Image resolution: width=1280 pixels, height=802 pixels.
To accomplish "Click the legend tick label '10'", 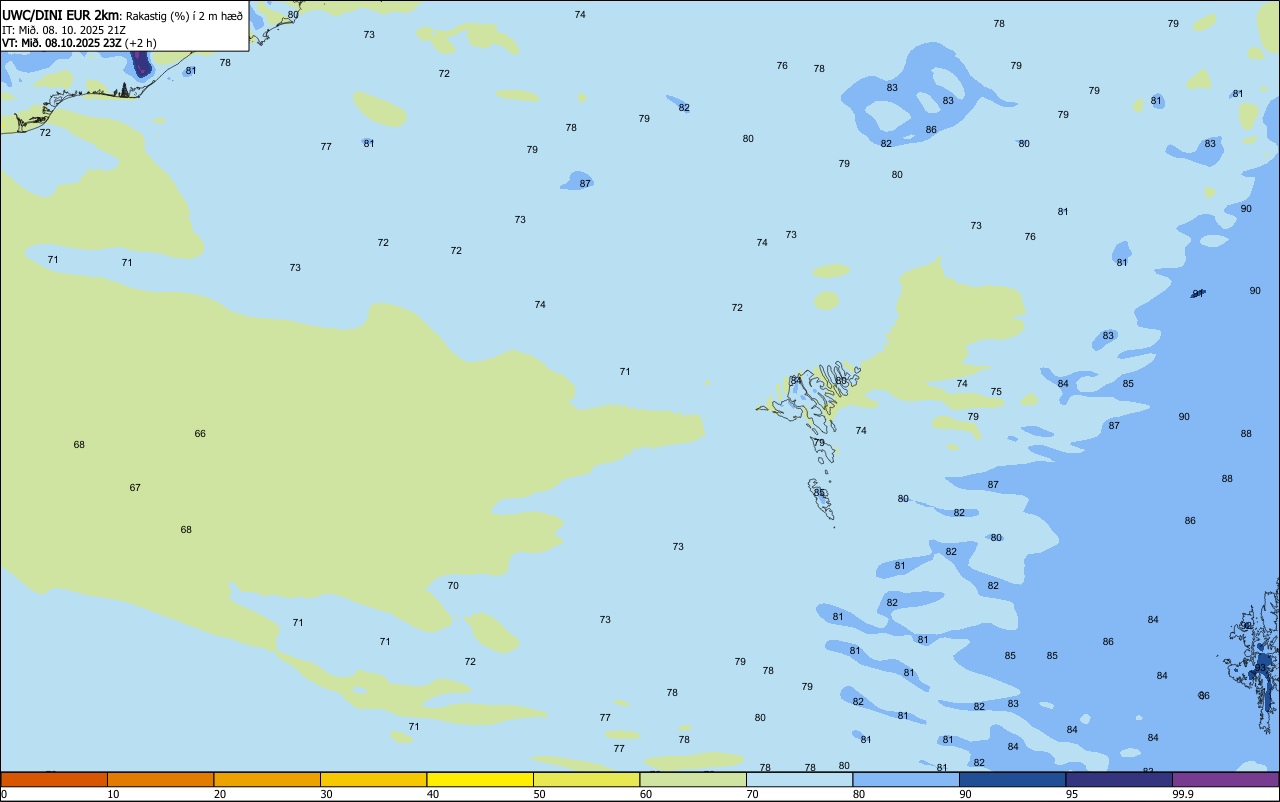I will click(x=114, y=794).
